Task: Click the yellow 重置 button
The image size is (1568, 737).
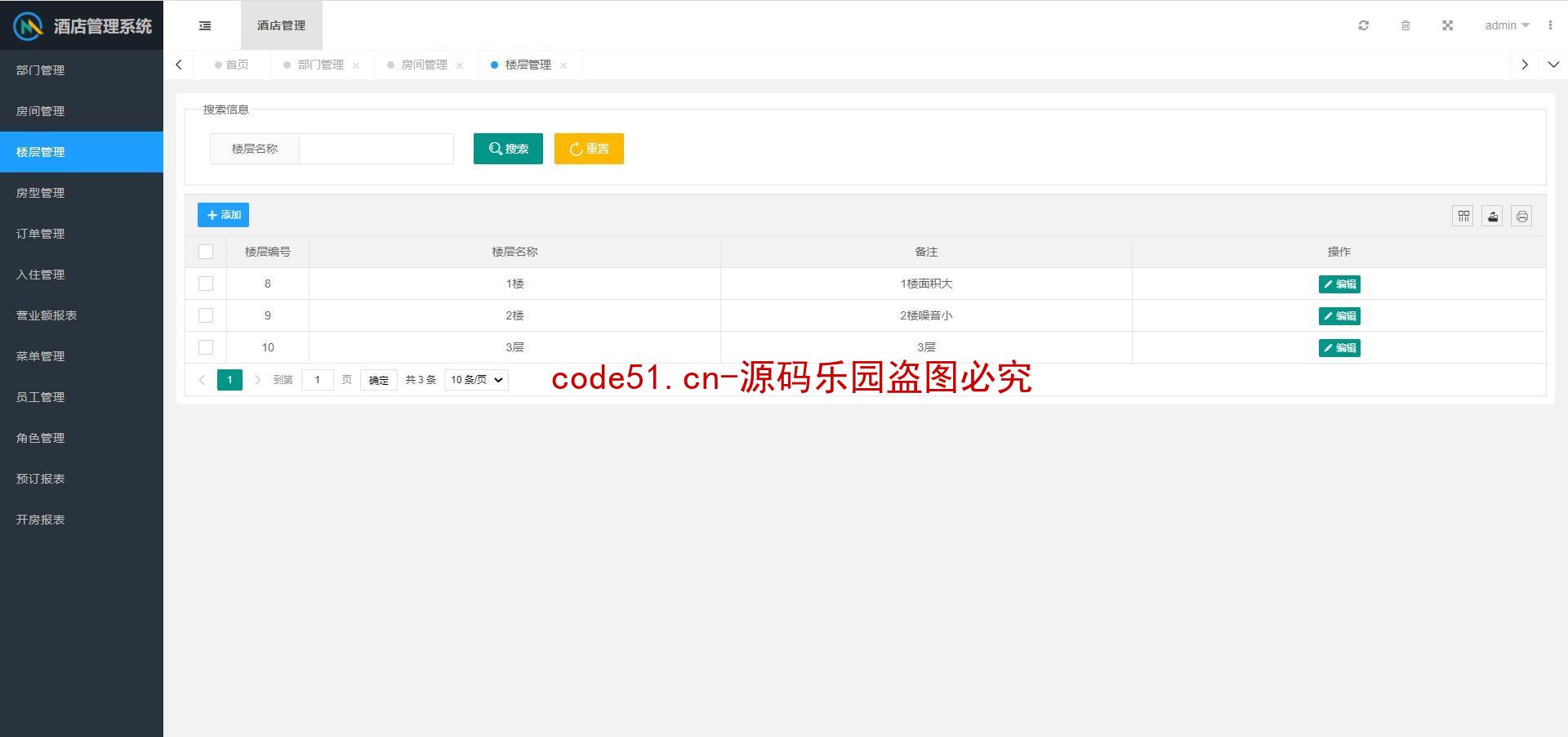Action: coord(589,149)
